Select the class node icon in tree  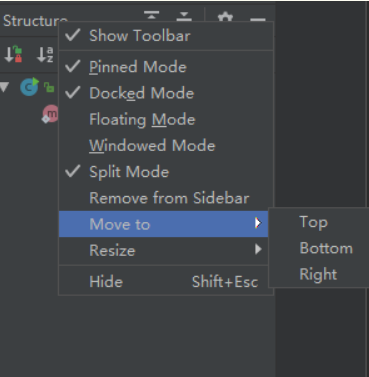(29, 87)
